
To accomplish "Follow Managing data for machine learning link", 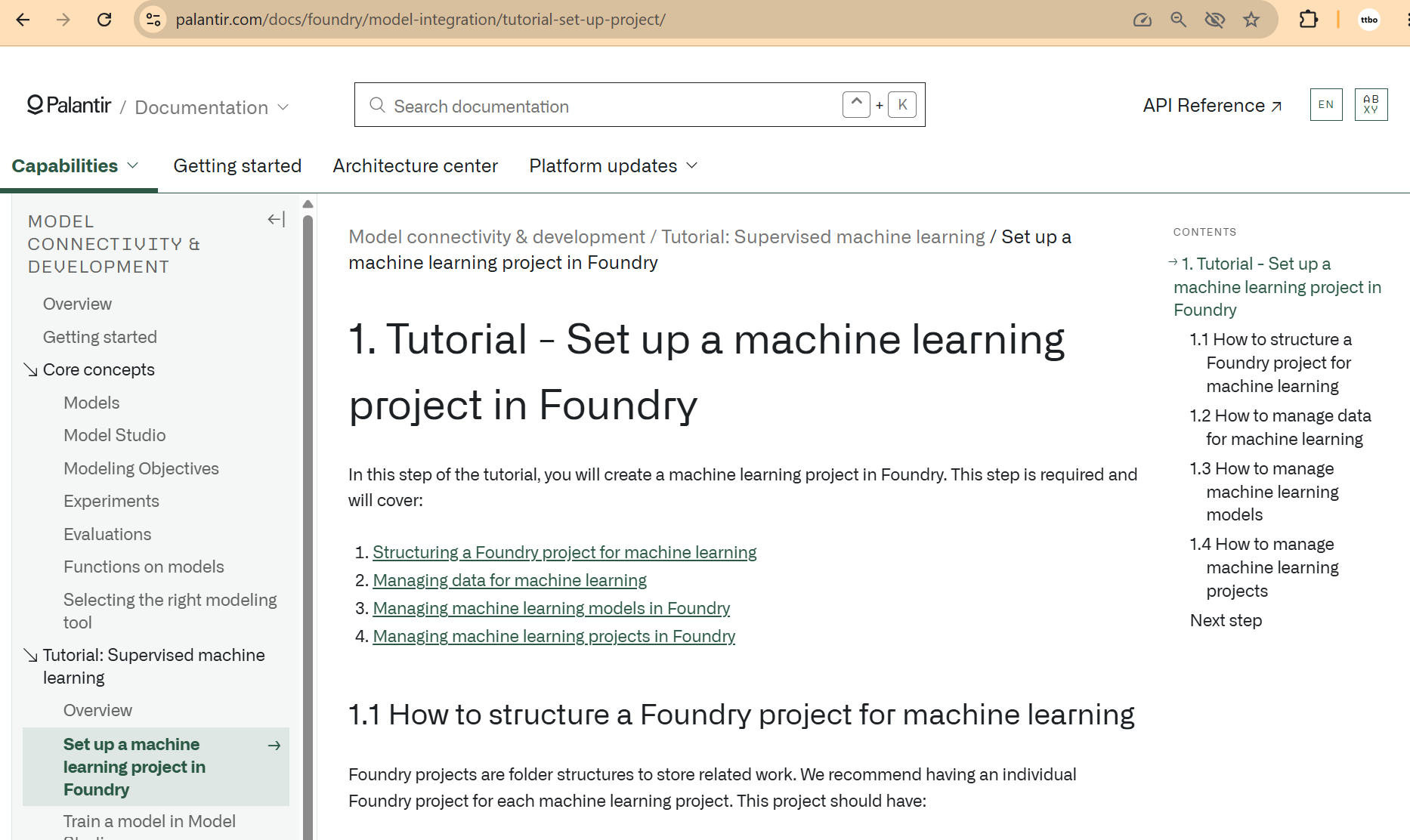I will coord(509,580).
